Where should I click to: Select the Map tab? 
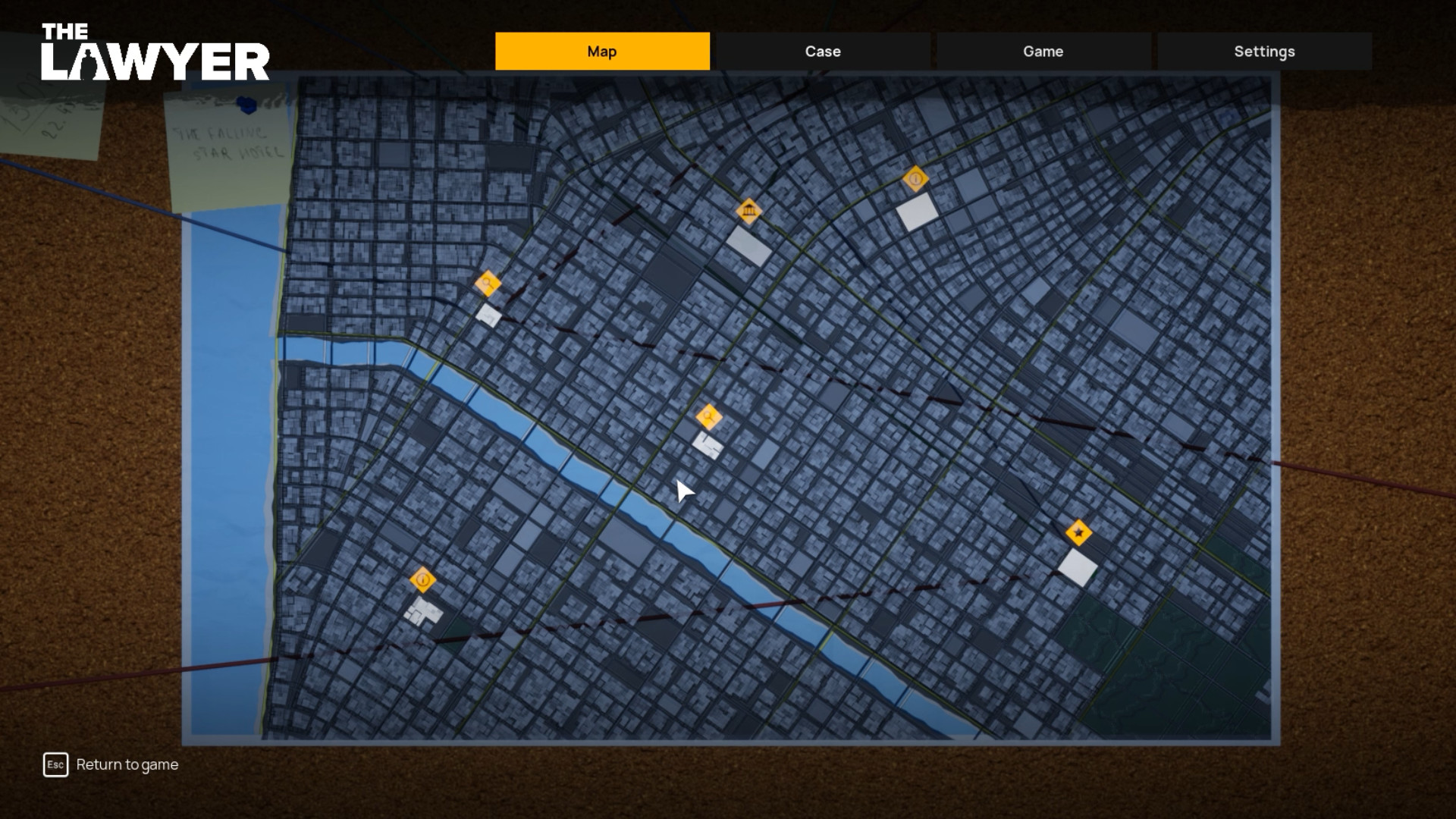pyautogui.click(x=602, y=51)
